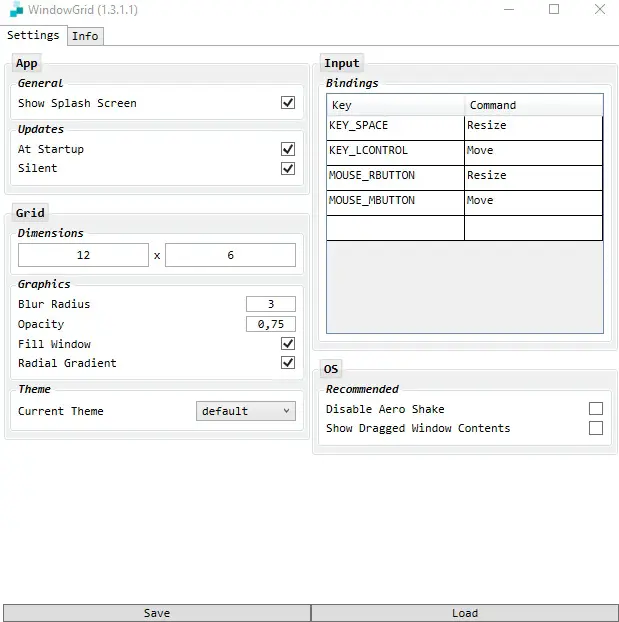The image size is (619, 622).
Task: Click the WindowGrid app icon in title bar
Action: [x=16, y=9]
